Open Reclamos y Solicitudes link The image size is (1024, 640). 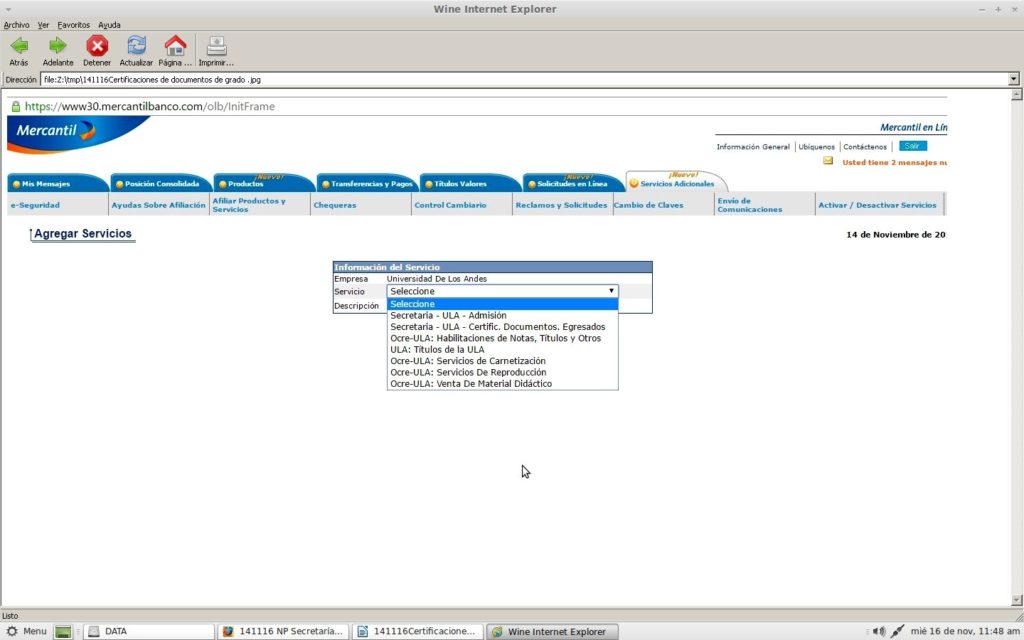pos(562,205)
